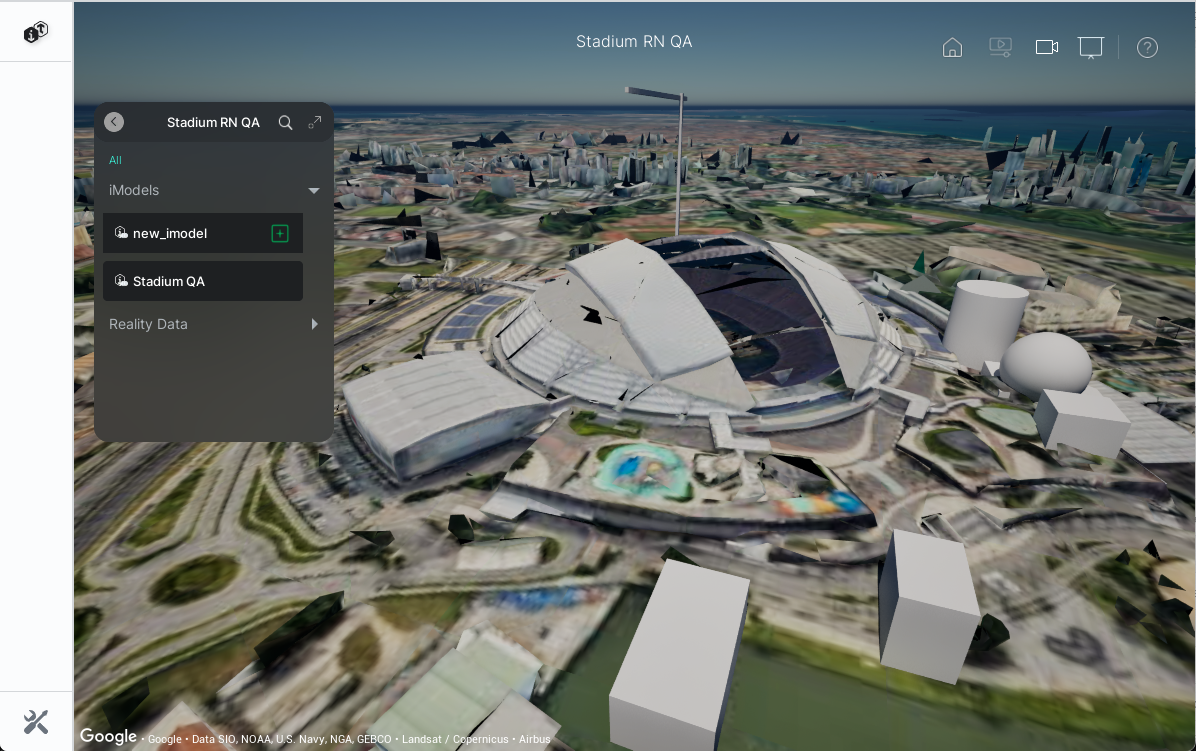Click the Reality Data section label

[x=148, y=324]
